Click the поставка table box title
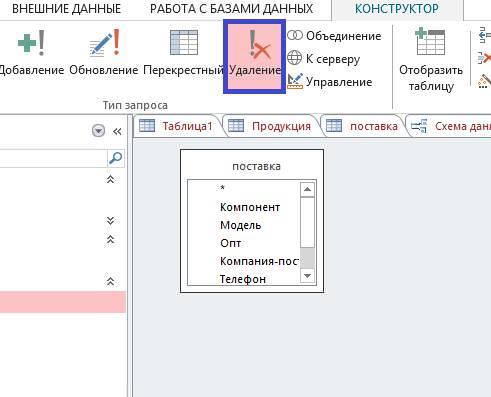Image resolution: width=491 pixels, height=397 pixels. [x=256, y=166]
